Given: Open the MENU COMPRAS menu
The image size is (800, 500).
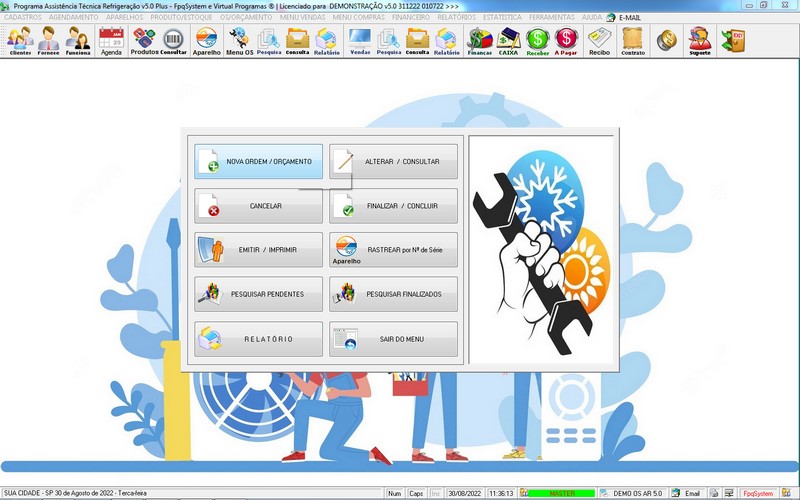Looking at the screenshot, I should pos(359,17).
